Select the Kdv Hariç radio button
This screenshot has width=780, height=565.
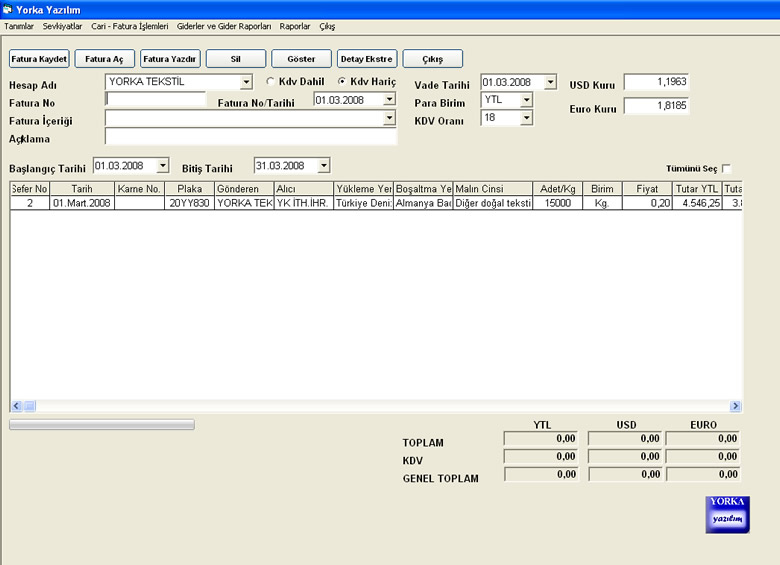pos(342,81)
